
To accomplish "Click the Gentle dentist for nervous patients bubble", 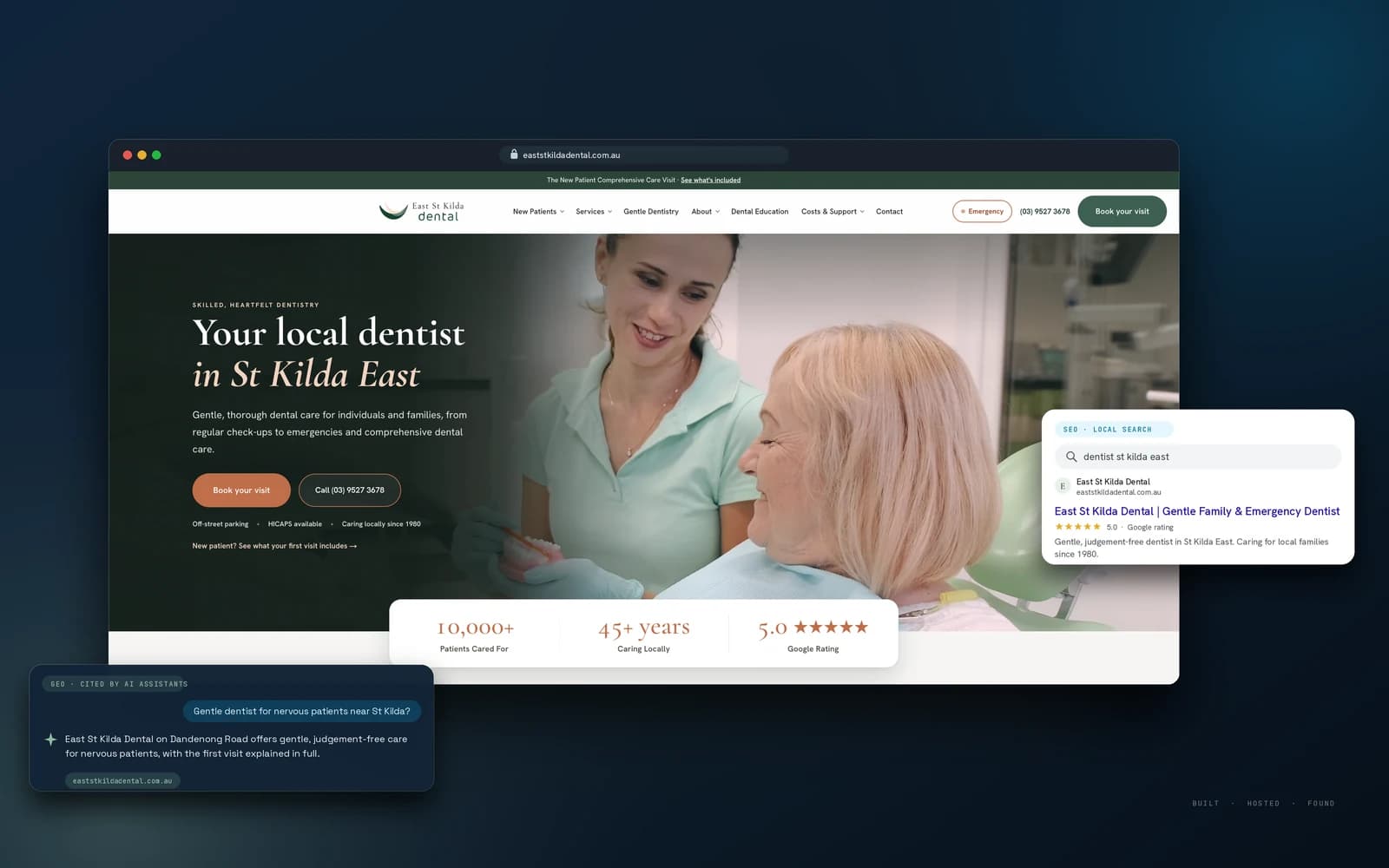I will point(301,711).
